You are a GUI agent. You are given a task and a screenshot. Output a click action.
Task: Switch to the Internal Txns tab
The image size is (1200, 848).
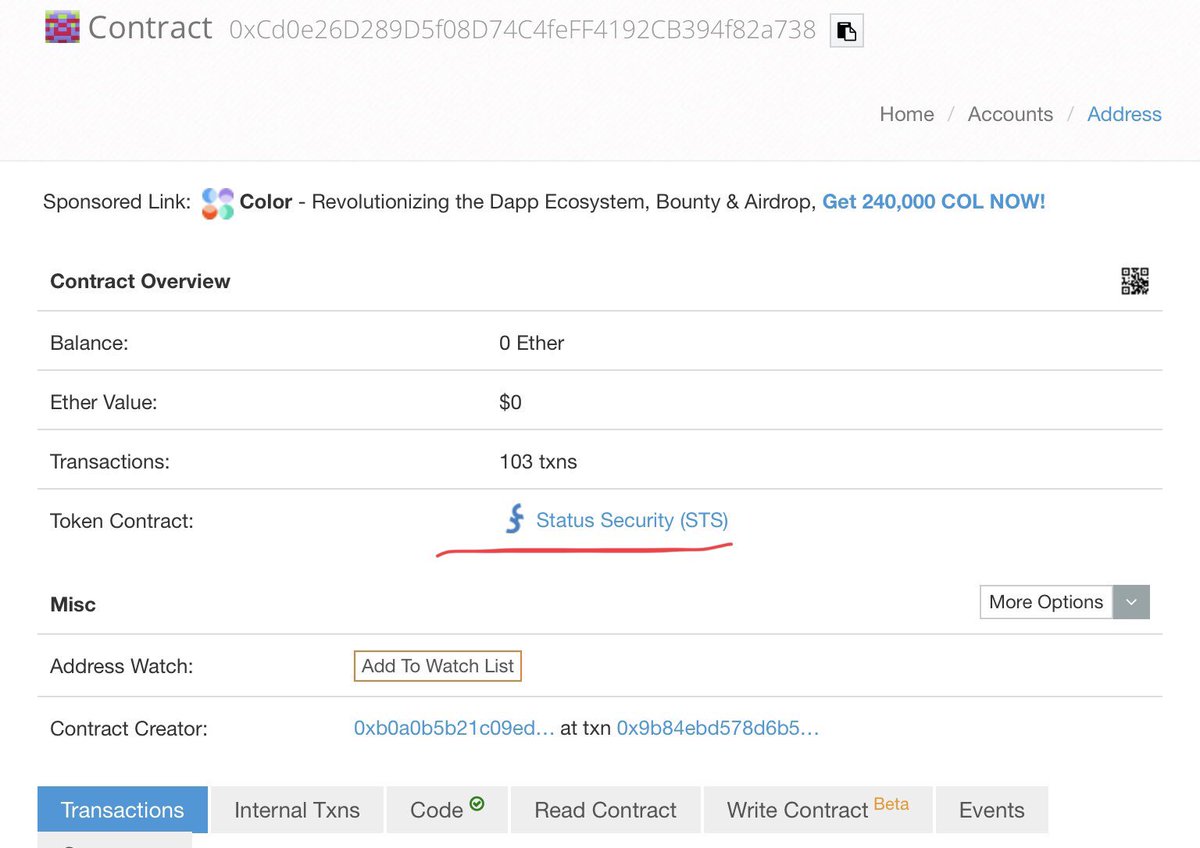click(296, 810)
